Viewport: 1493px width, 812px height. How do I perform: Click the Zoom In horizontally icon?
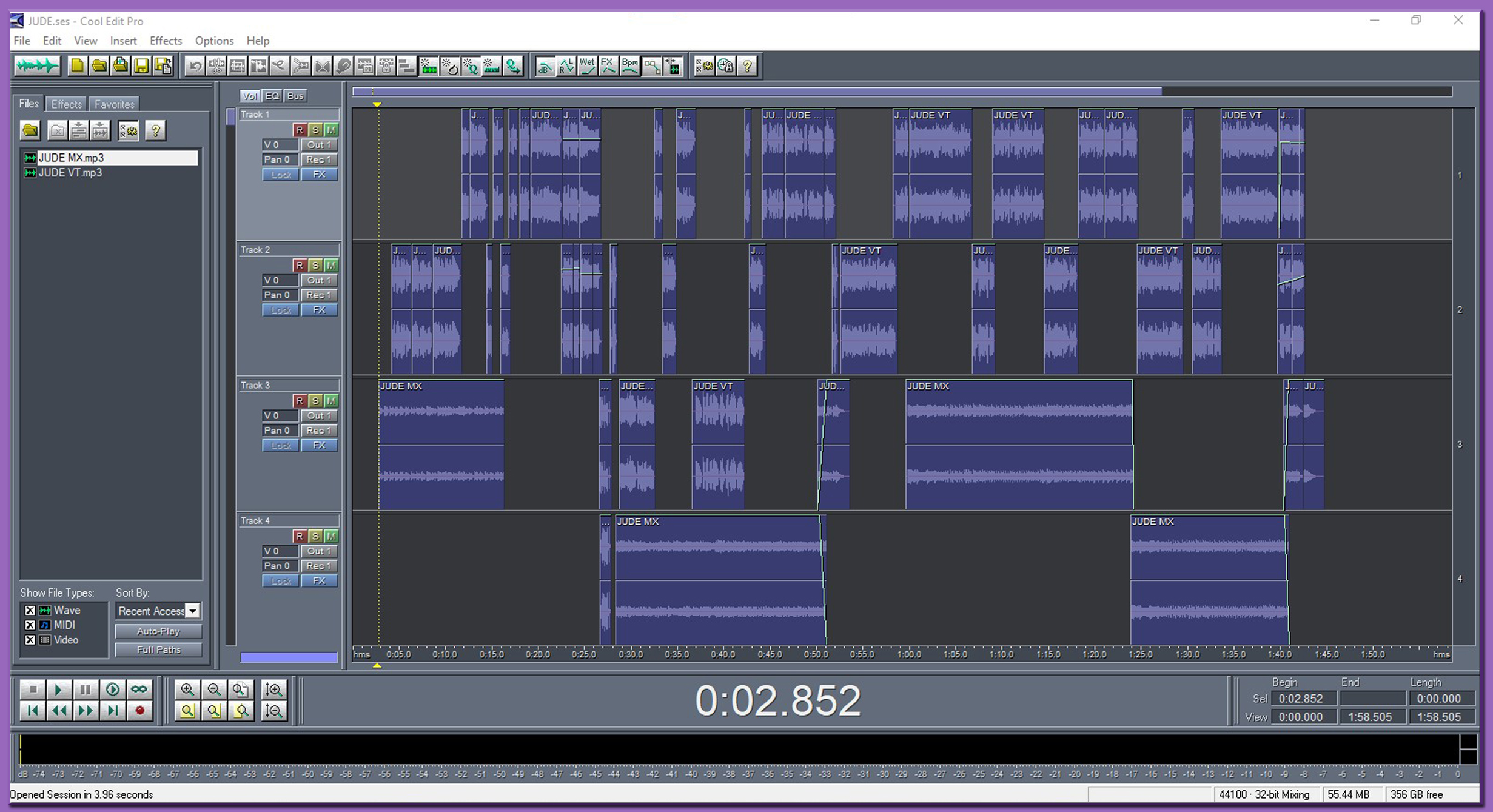click(187, 690)
